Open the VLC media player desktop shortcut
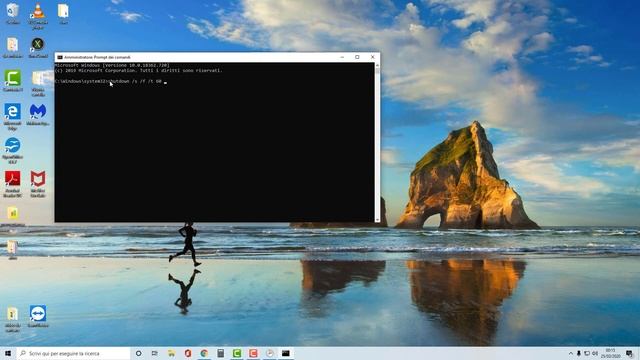This screenshot has height=360, width=640. click(38, 16)
